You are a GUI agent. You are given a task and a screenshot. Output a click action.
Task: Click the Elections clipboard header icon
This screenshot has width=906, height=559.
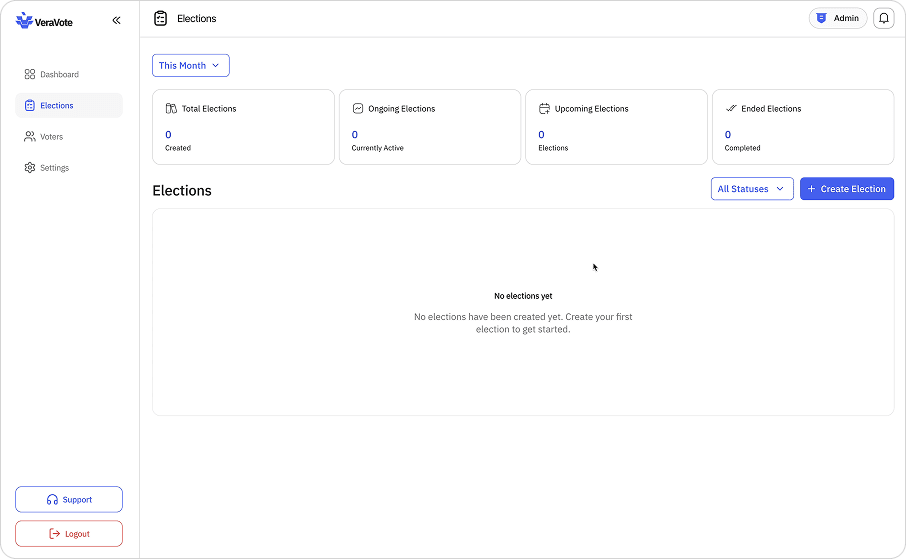click(161, 18)
